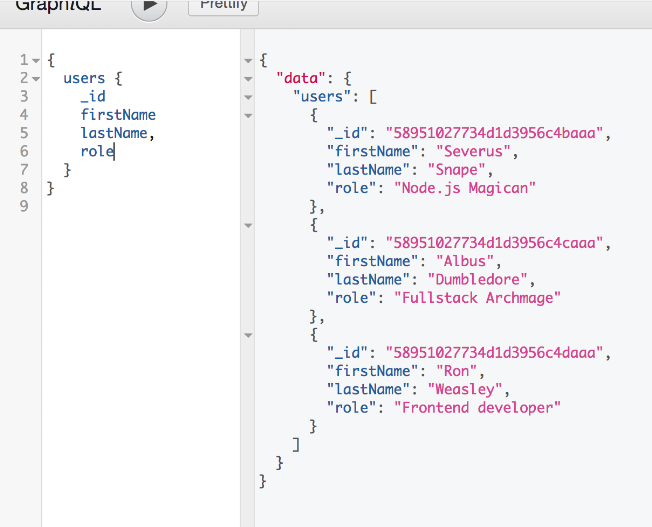Run the query with the Execute play button

pyautogui.click(x=150, y=5)
